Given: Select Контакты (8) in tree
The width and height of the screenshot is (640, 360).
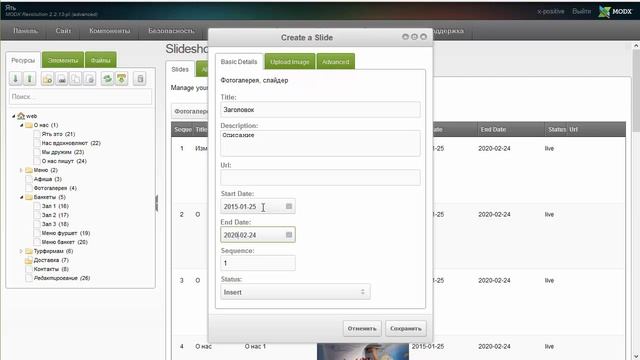Looking at the screenshot, I should (51, 269).
